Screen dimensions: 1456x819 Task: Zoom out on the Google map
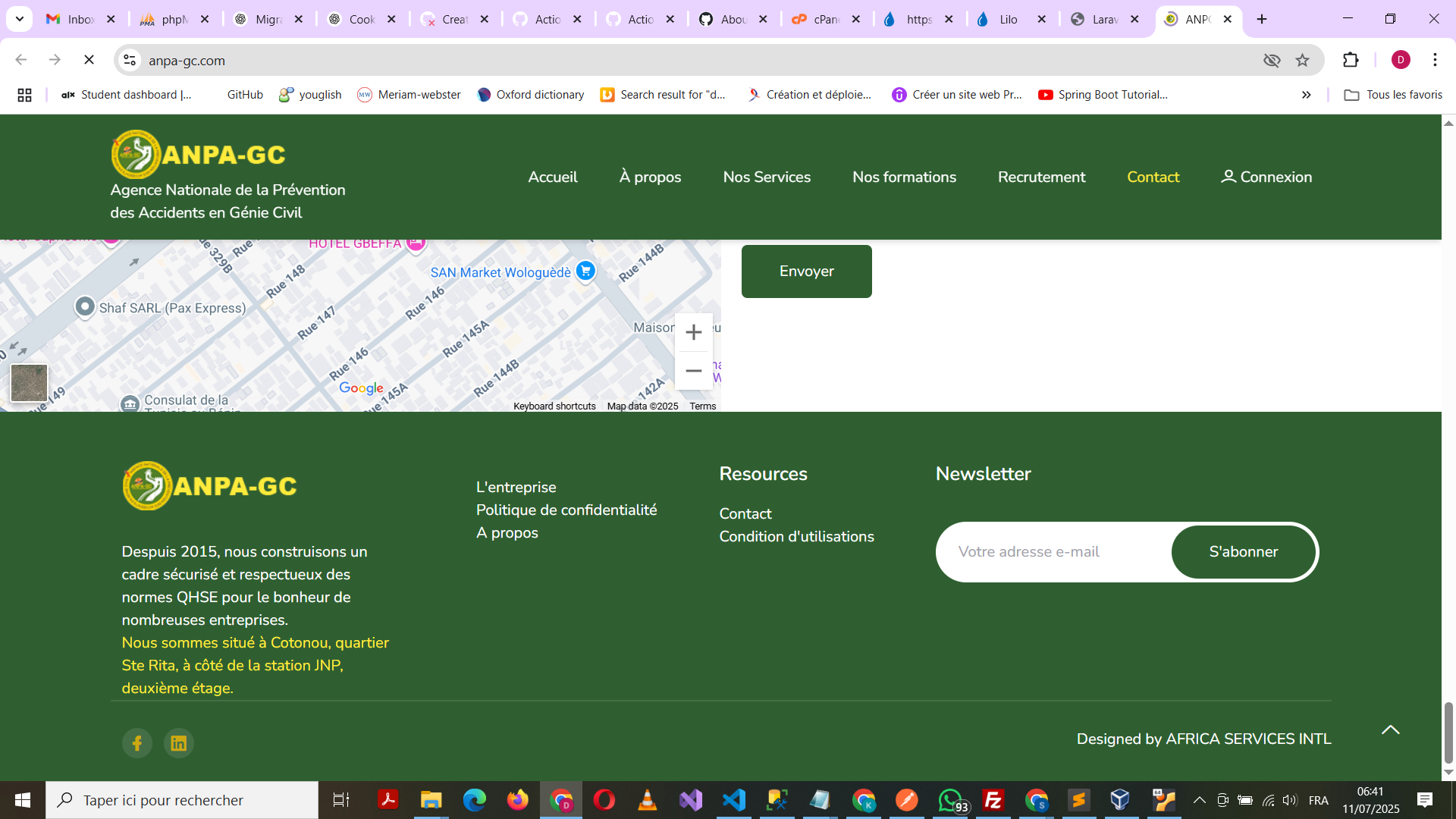pos(693,371)
